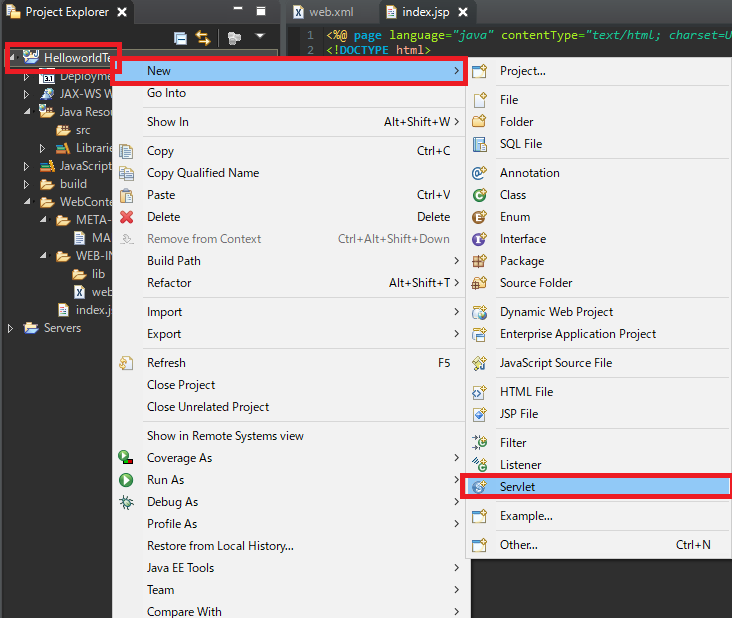Open the Show In submenu

(289, 122)
